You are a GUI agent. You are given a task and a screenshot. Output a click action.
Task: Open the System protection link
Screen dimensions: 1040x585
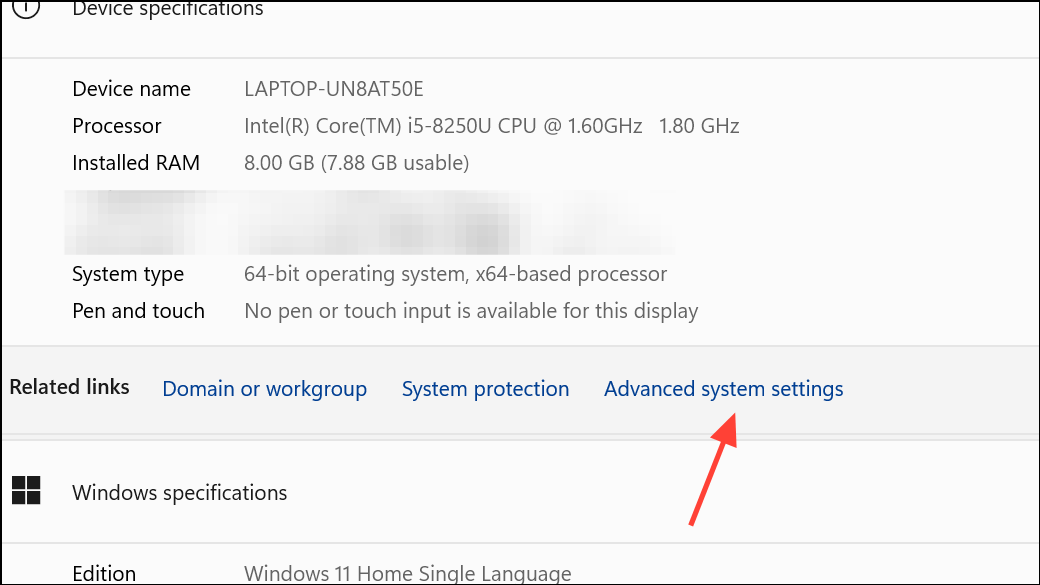[486, 389]
